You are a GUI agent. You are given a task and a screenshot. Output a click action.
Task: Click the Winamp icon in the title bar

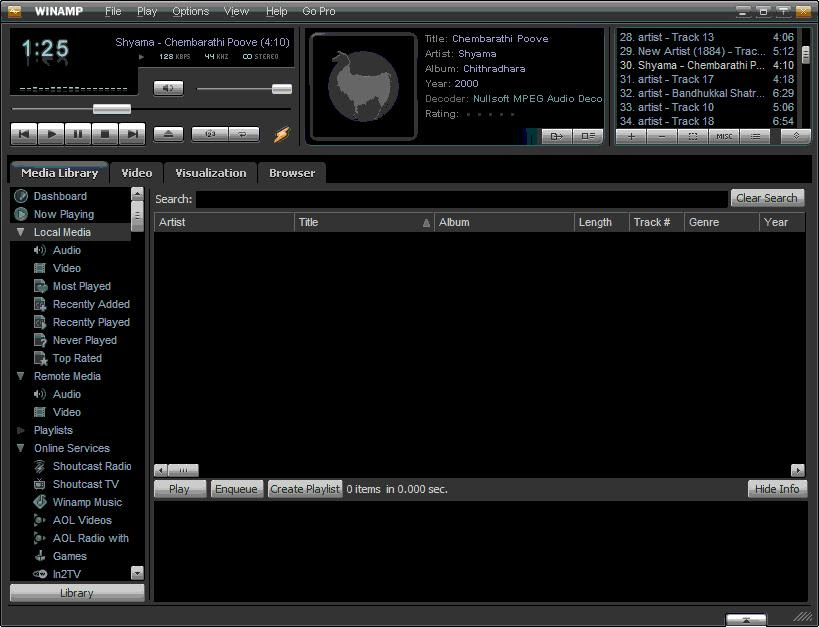pyautogui.click(x=15, y=11)
